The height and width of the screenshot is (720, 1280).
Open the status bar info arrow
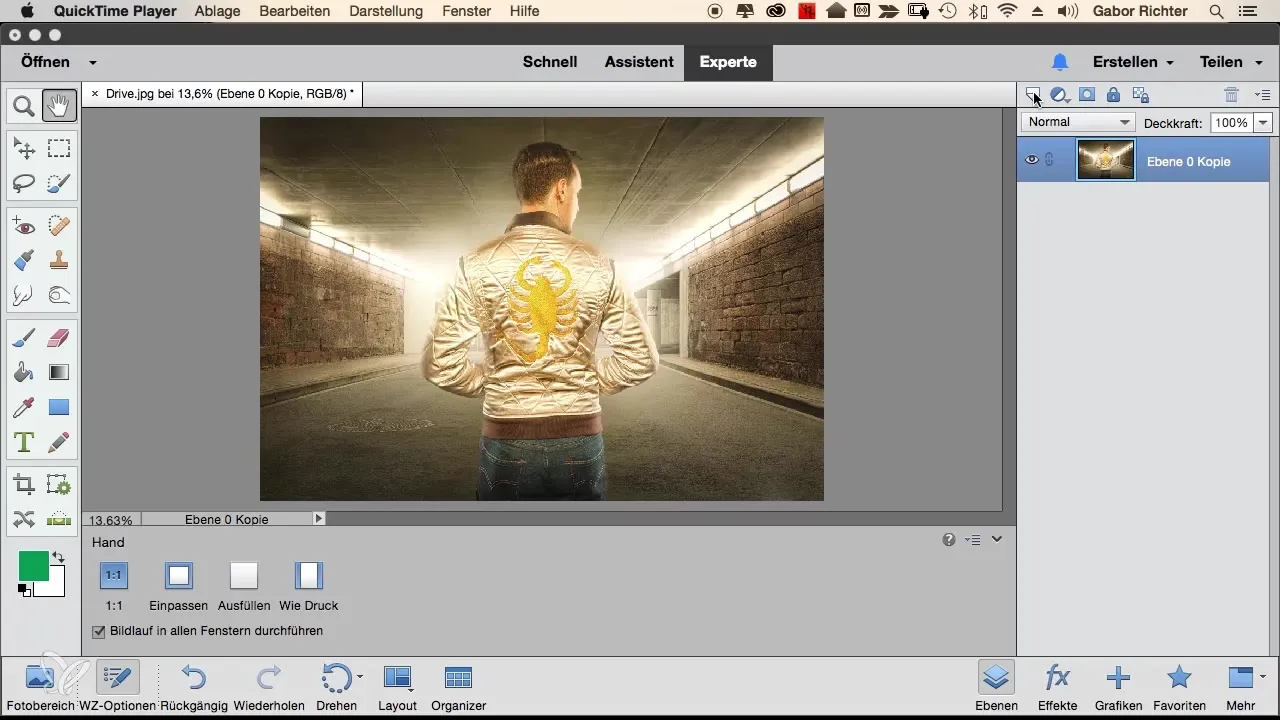[x=319, y=519]
